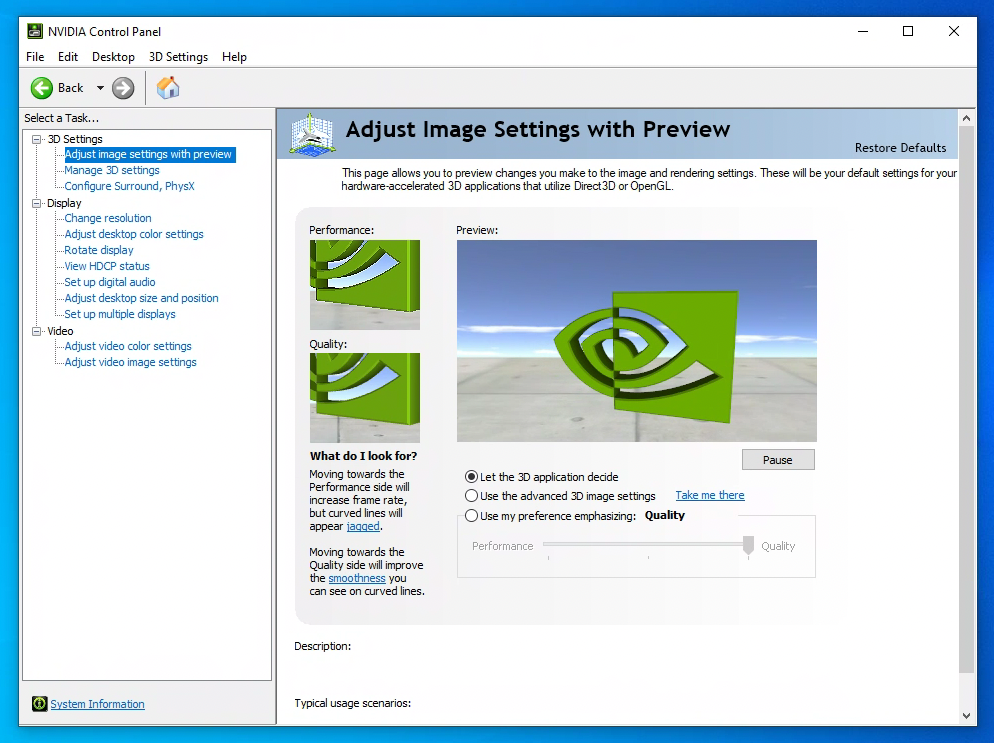The width and height of the screenshot is (994, 743).
Task: Click Restore Defaults
Action: click(900, 148)
